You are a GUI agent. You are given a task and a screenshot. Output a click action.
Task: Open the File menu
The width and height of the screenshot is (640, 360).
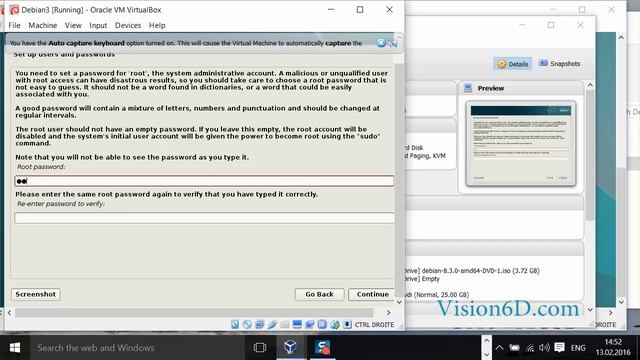14,25
